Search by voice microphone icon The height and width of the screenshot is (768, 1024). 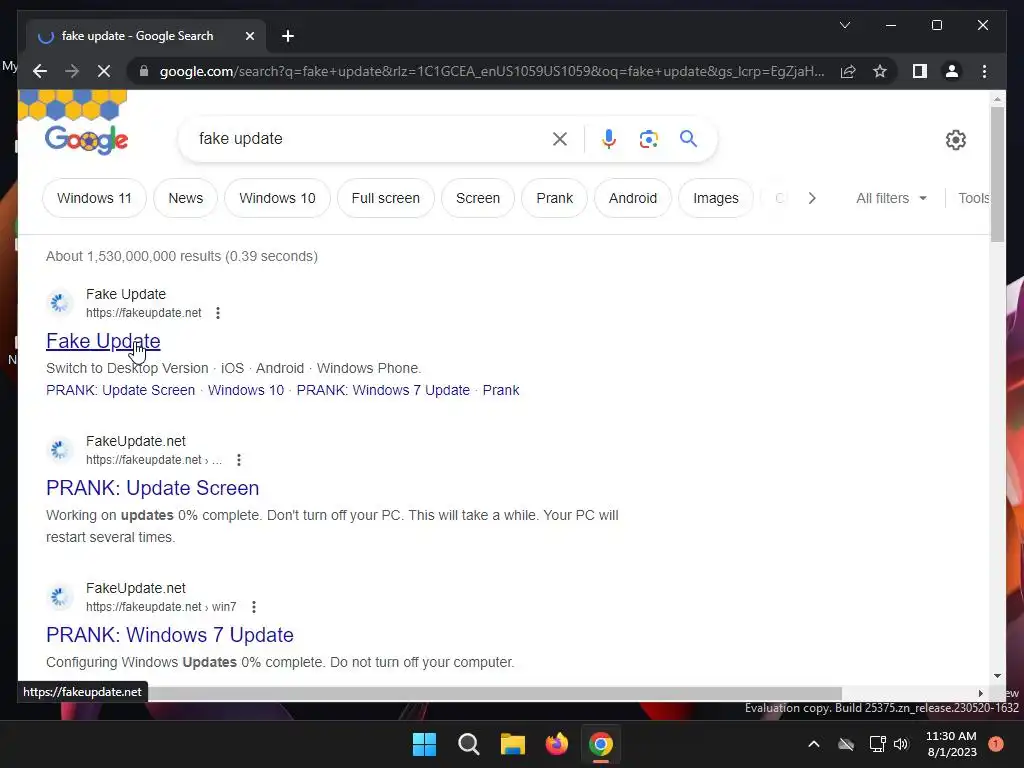tap(609, 138)
